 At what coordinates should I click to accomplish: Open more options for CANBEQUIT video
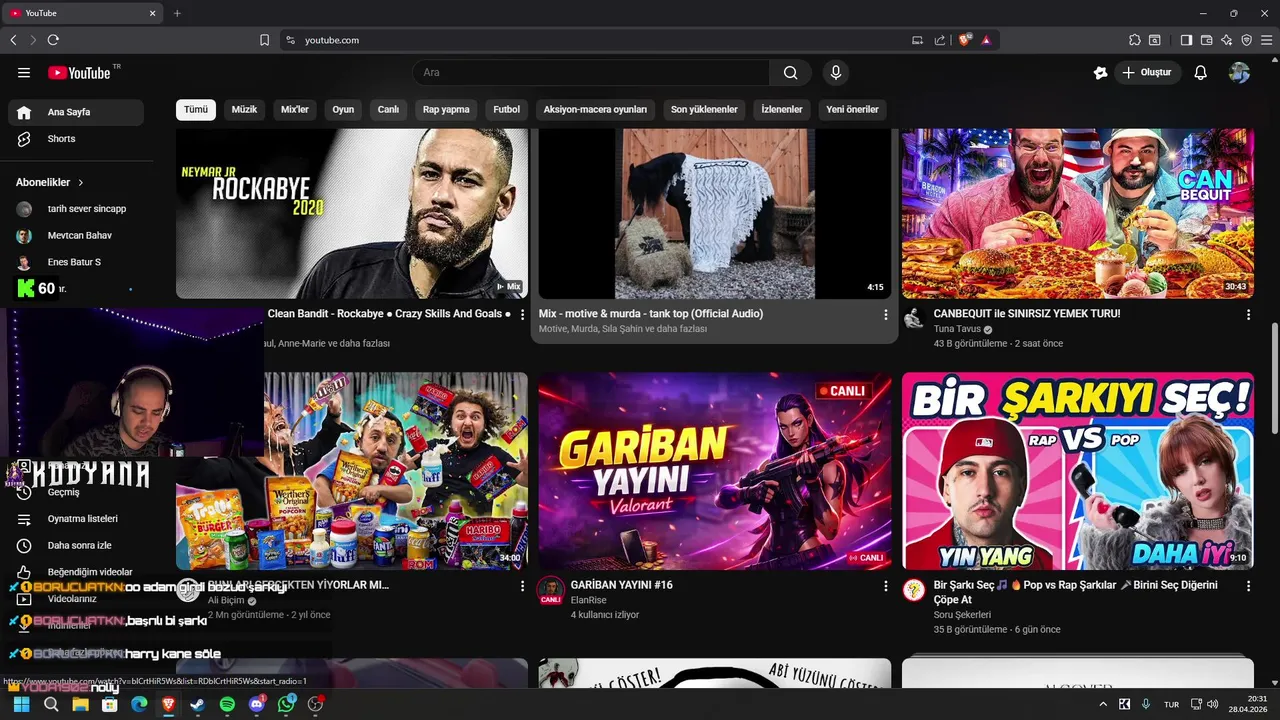[x=1248, y=314]
